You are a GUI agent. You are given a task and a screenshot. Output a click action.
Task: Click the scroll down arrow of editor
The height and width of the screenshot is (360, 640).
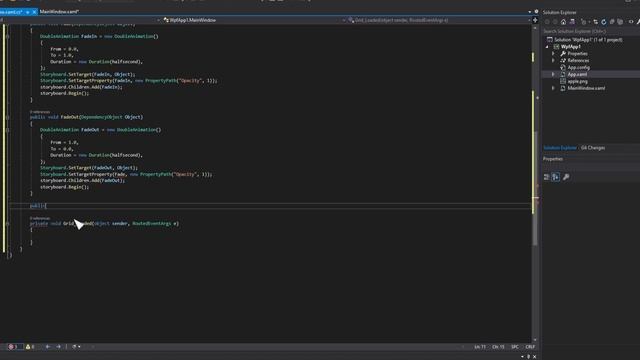pos(535,340)
